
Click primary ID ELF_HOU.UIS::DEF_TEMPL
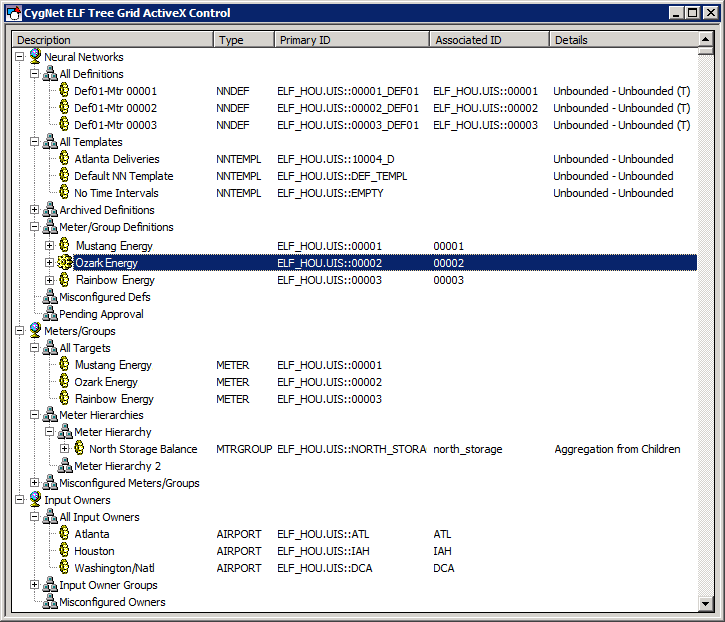(342, 176)
